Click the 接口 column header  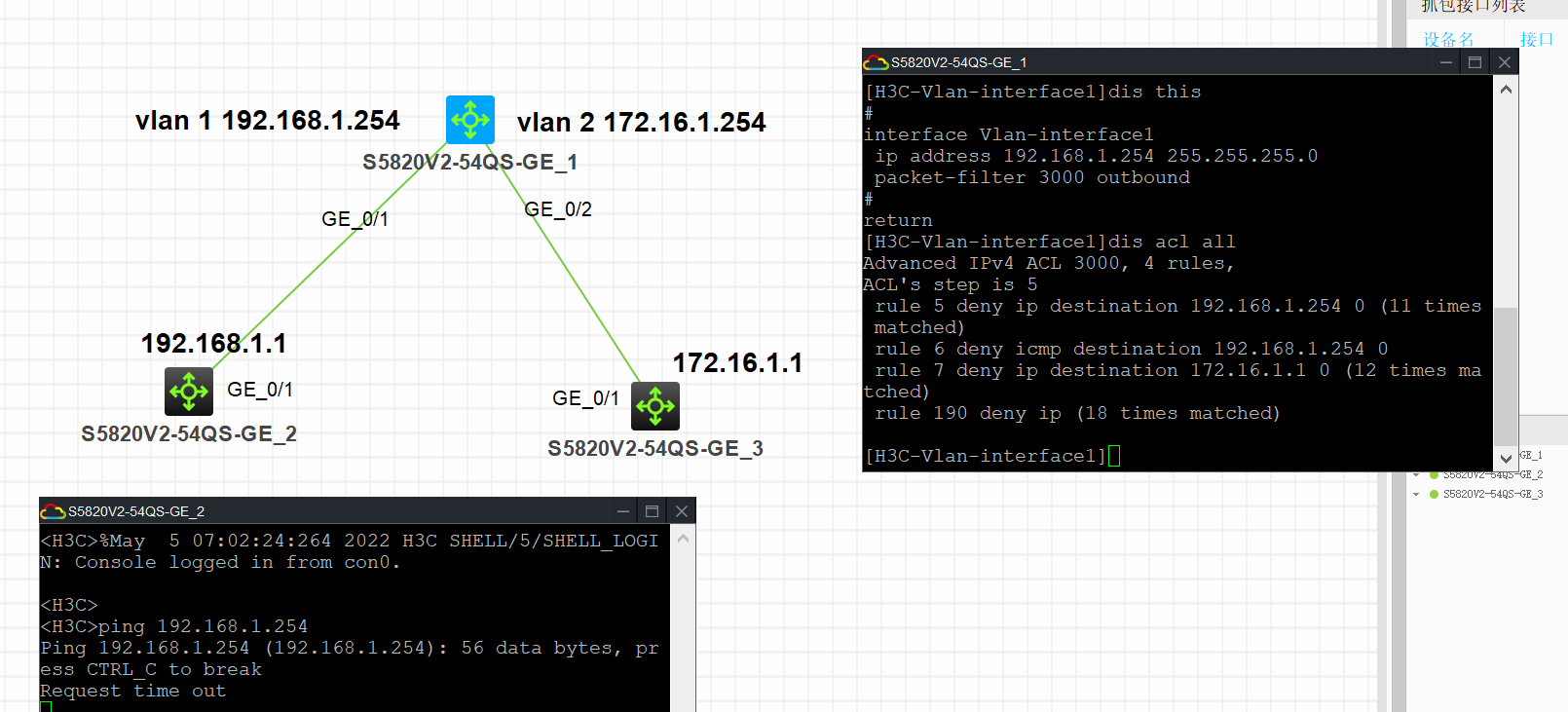tap(1536, 40)
